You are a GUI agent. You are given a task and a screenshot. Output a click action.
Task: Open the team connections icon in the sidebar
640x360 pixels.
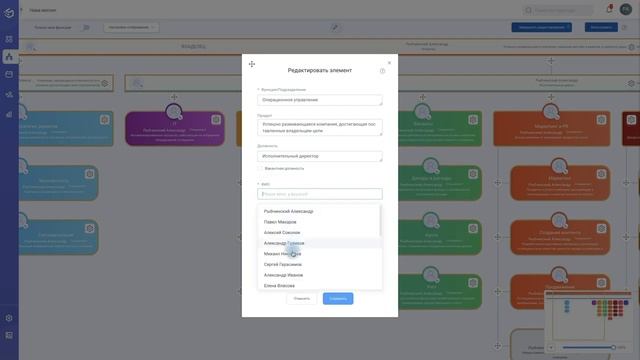(x=9, y=94)
